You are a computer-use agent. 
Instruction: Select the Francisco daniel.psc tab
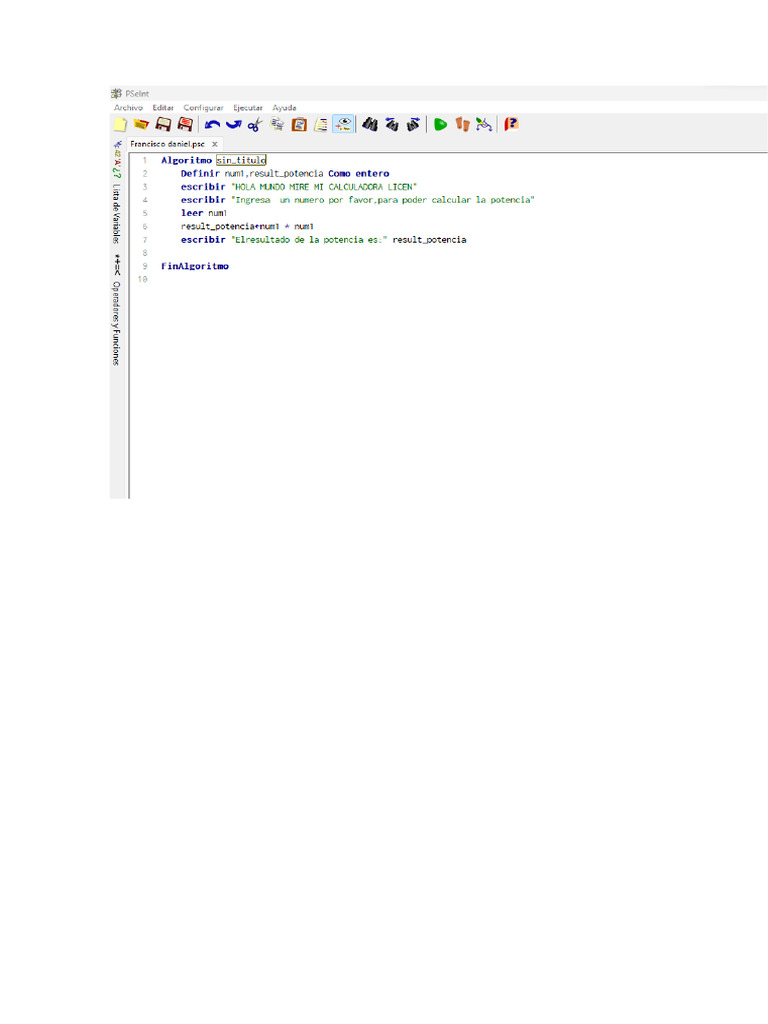click(167, 144)
